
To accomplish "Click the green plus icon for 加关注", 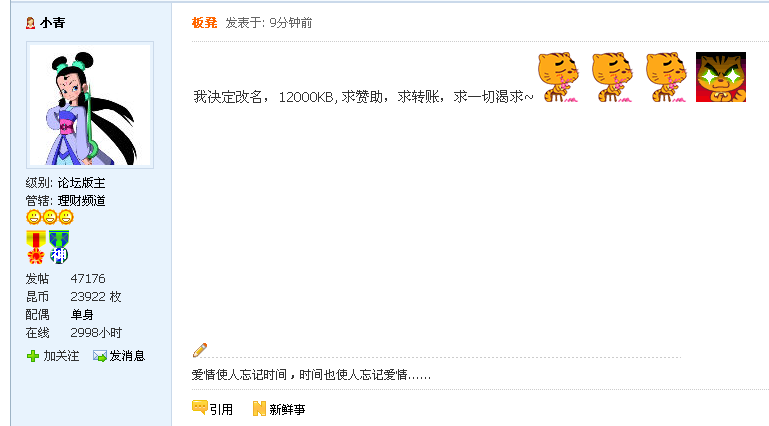I will (x=33, y=356).
